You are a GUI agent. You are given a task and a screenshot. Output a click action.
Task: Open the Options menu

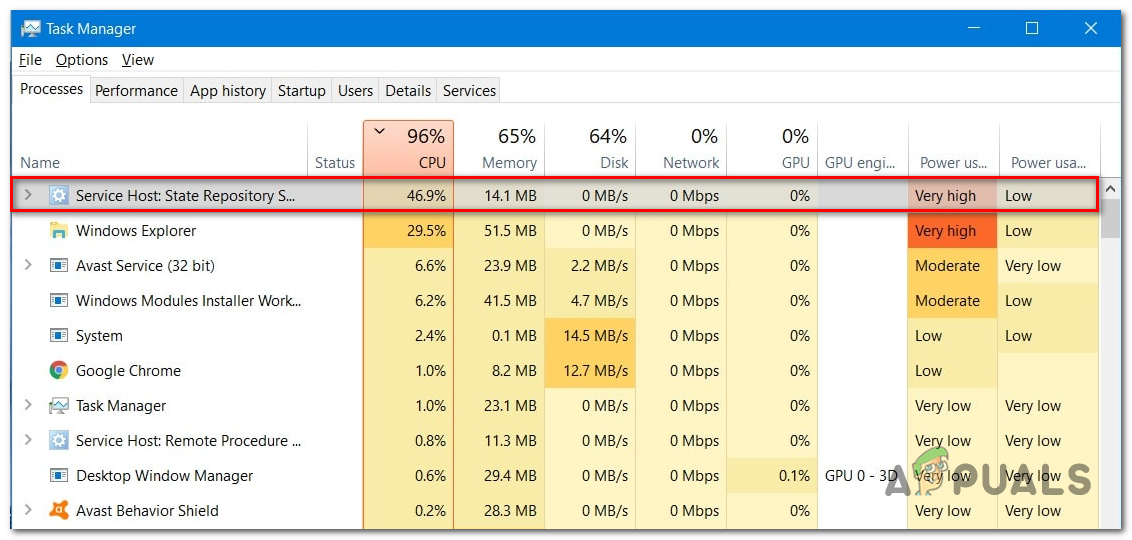(x=82, y=60)
